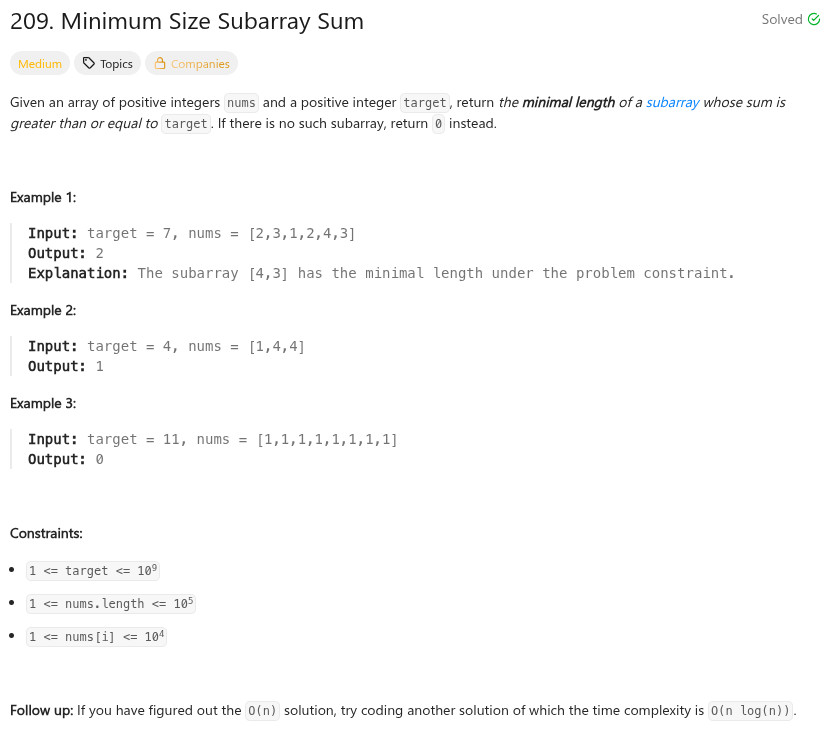Click the Medium difficulty badge
The width and height of the screenshot is (836, 746).
40,64
